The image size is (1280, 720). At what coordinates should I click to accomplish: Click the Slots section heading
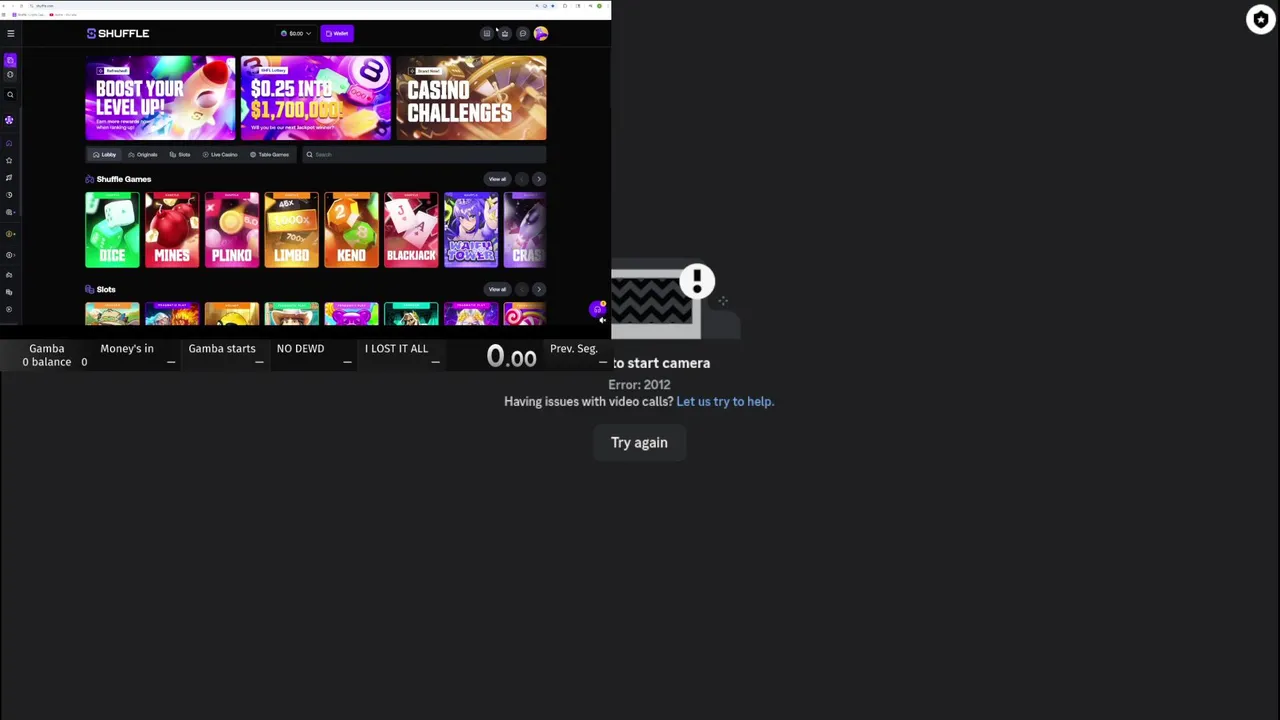(x=106, y=289)
